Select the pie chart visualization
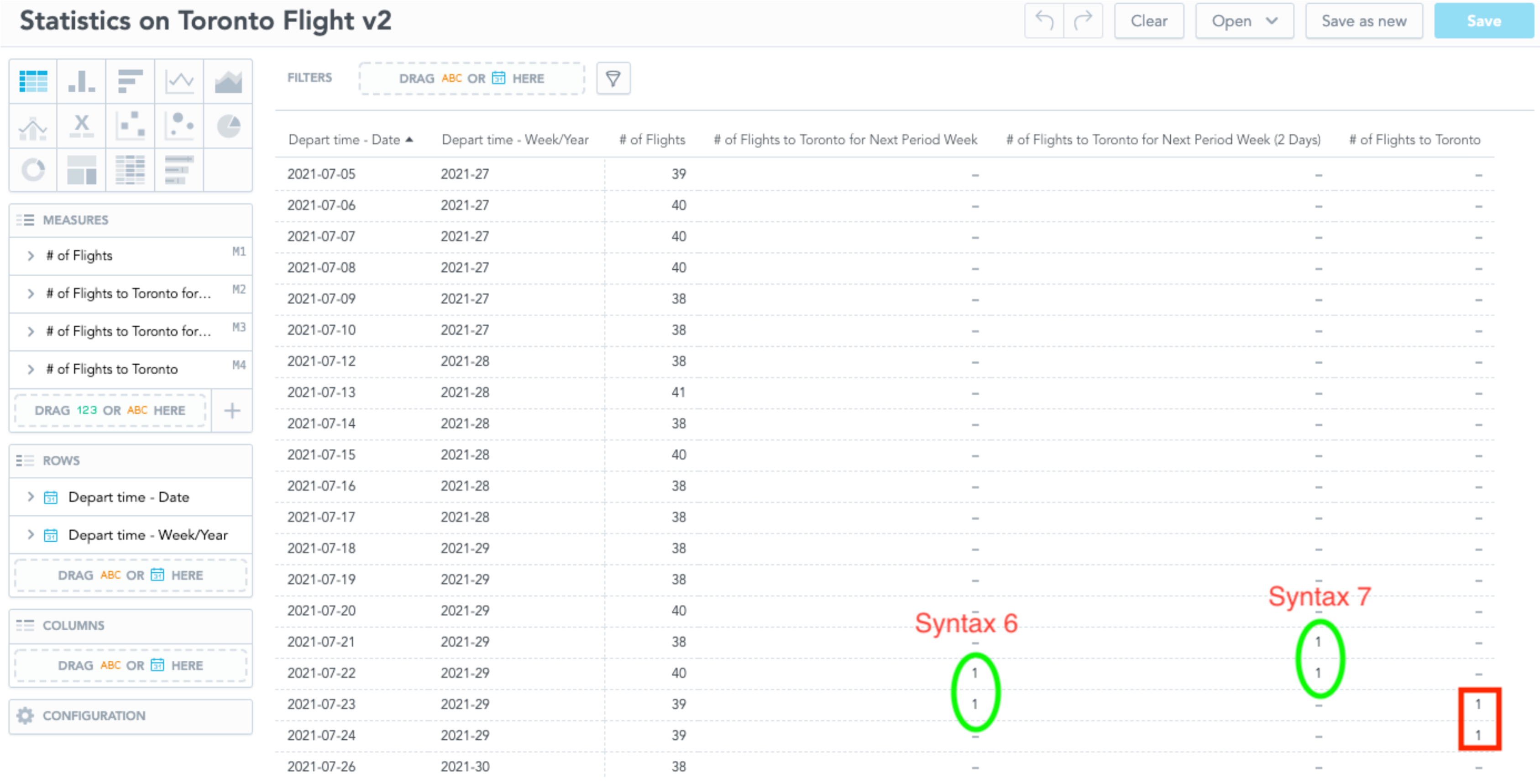1540x784 pixels. pyautogui.click(x=228, y=127)
